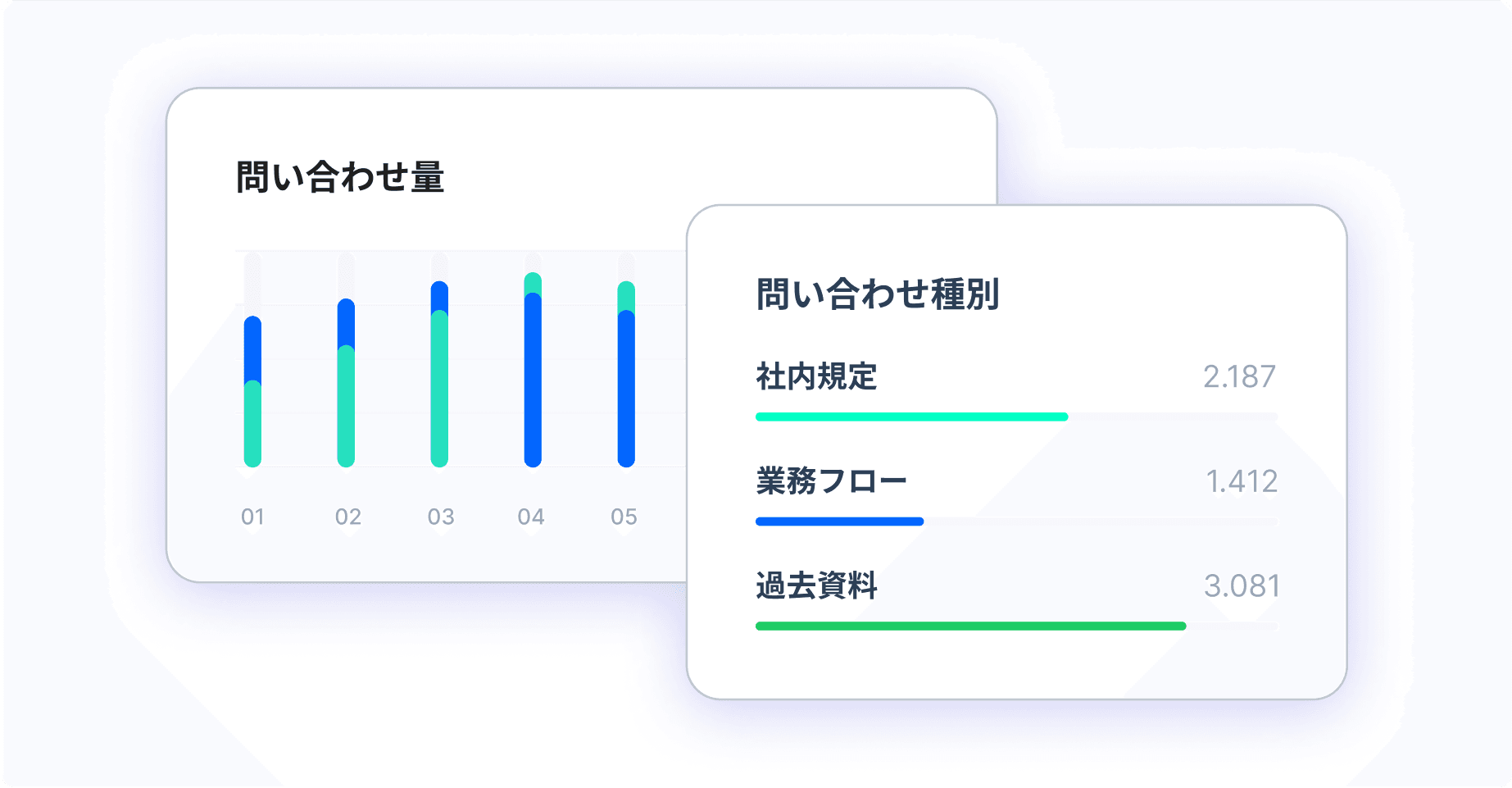
Task: Click the 過去資料 category label
Action: 816,585
